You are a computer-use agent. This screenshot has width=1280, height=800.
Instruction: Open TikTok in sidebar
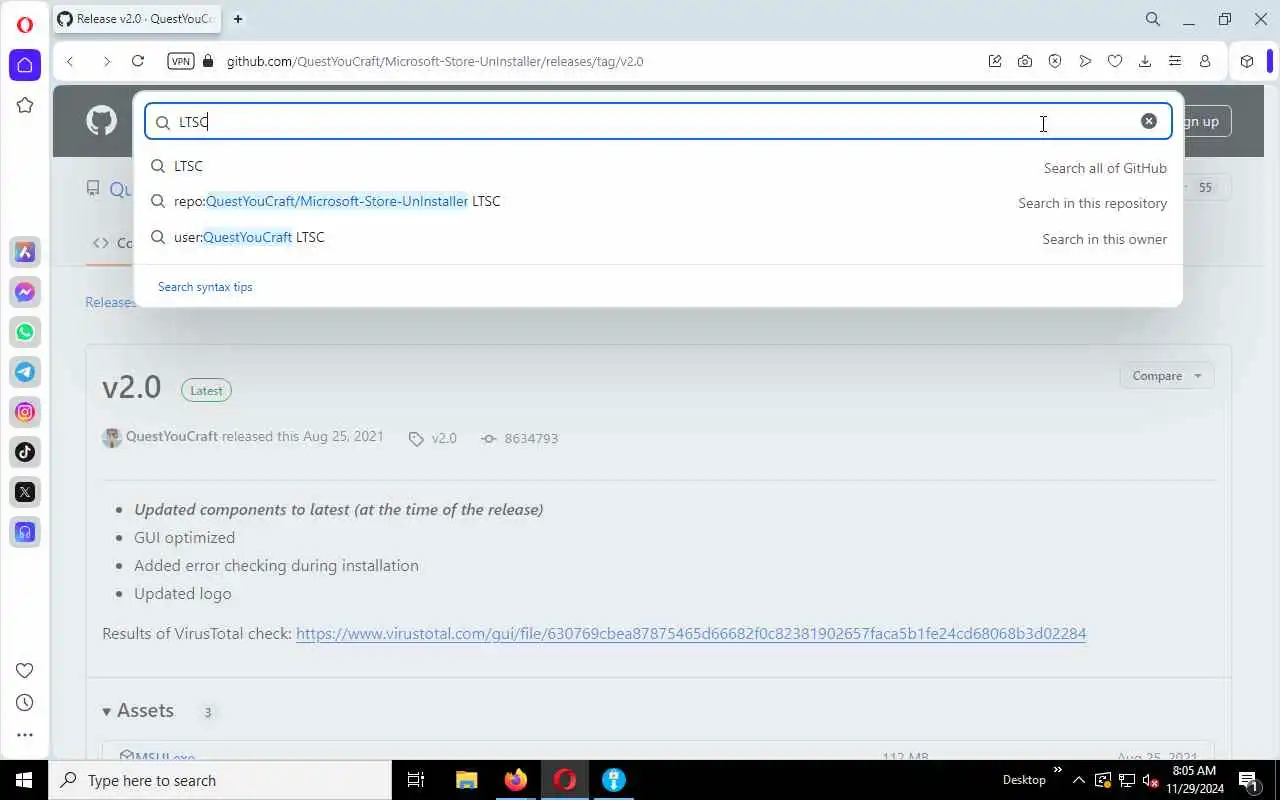25,452
